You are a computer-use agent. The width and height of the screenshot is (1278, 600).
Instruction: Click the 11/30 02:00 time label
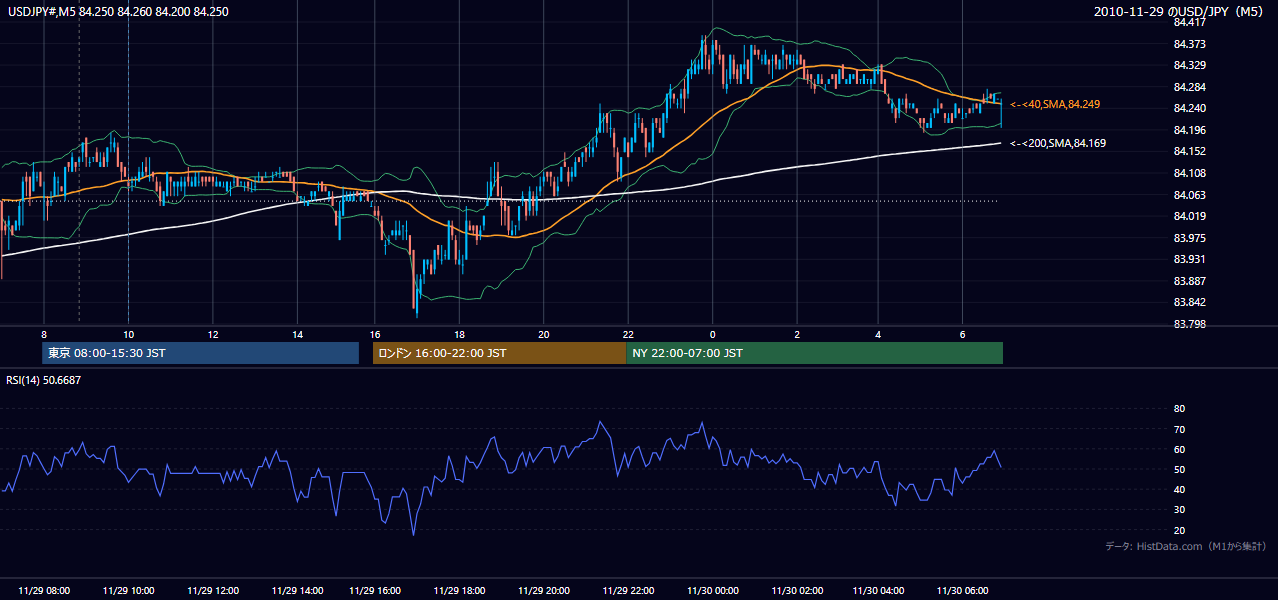point(796,591)
